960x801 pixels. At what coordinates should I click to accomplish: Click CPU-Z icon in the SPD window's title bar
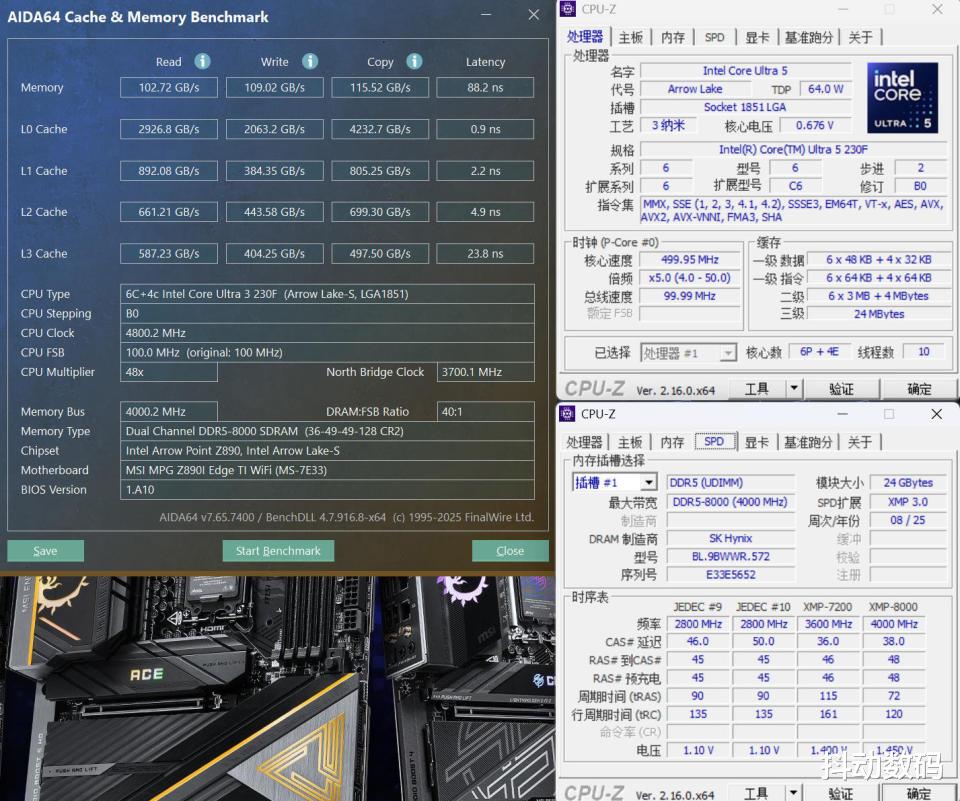point(567,413)
